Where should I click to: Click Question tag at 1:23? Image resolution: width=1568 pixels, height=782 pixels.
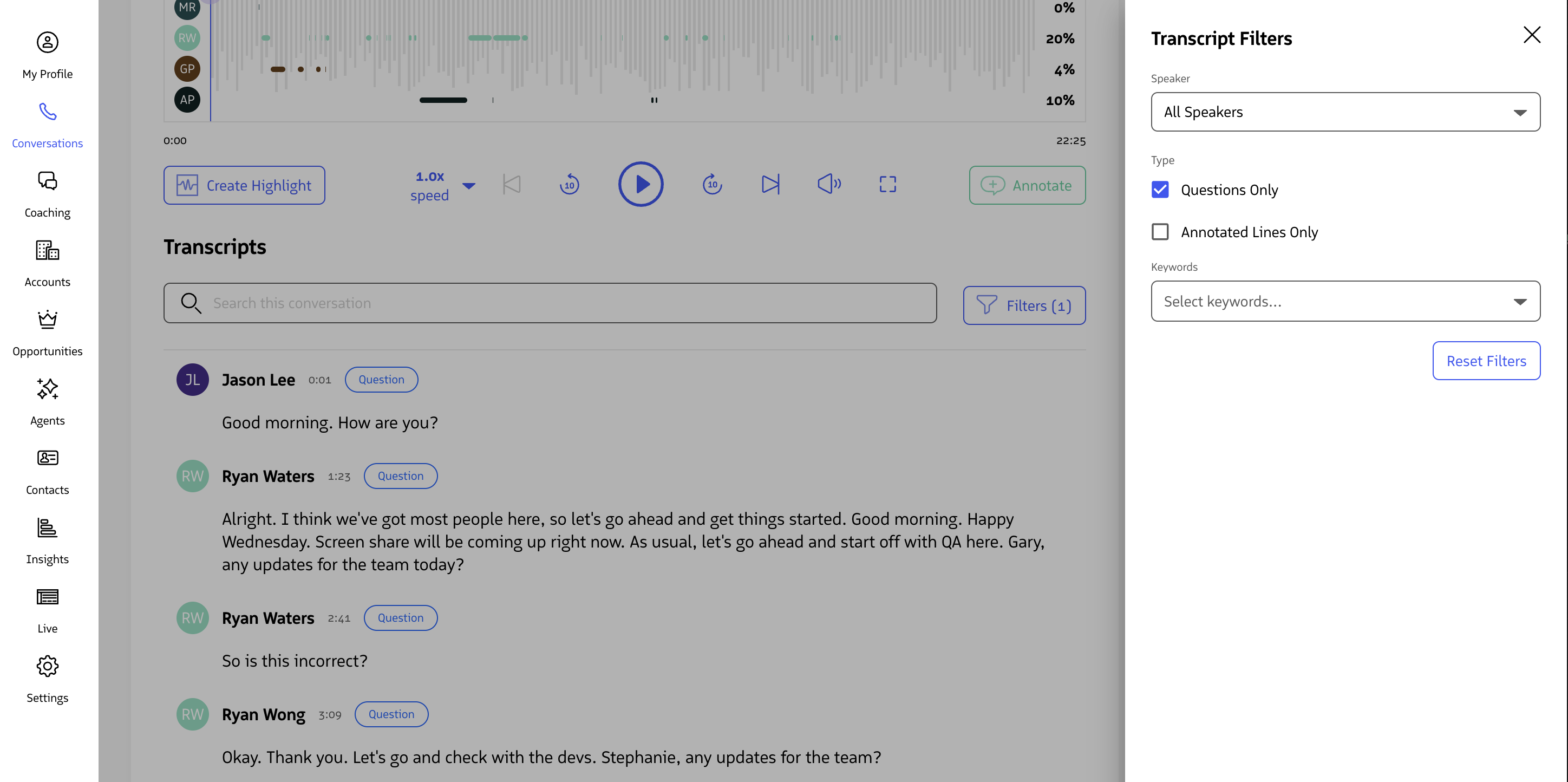point(401,475)
